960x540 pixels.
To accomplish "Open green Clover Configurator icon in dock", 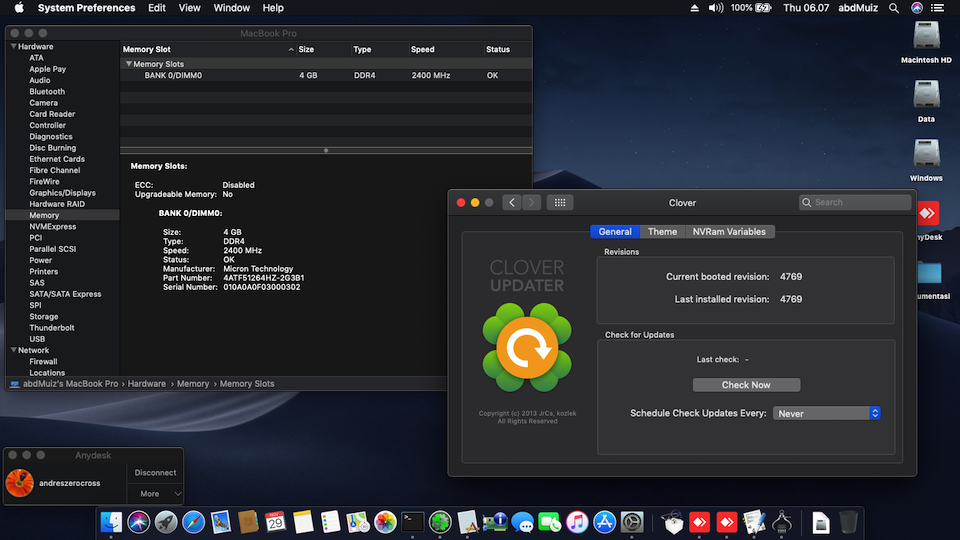I will click(x=440, y=522).
